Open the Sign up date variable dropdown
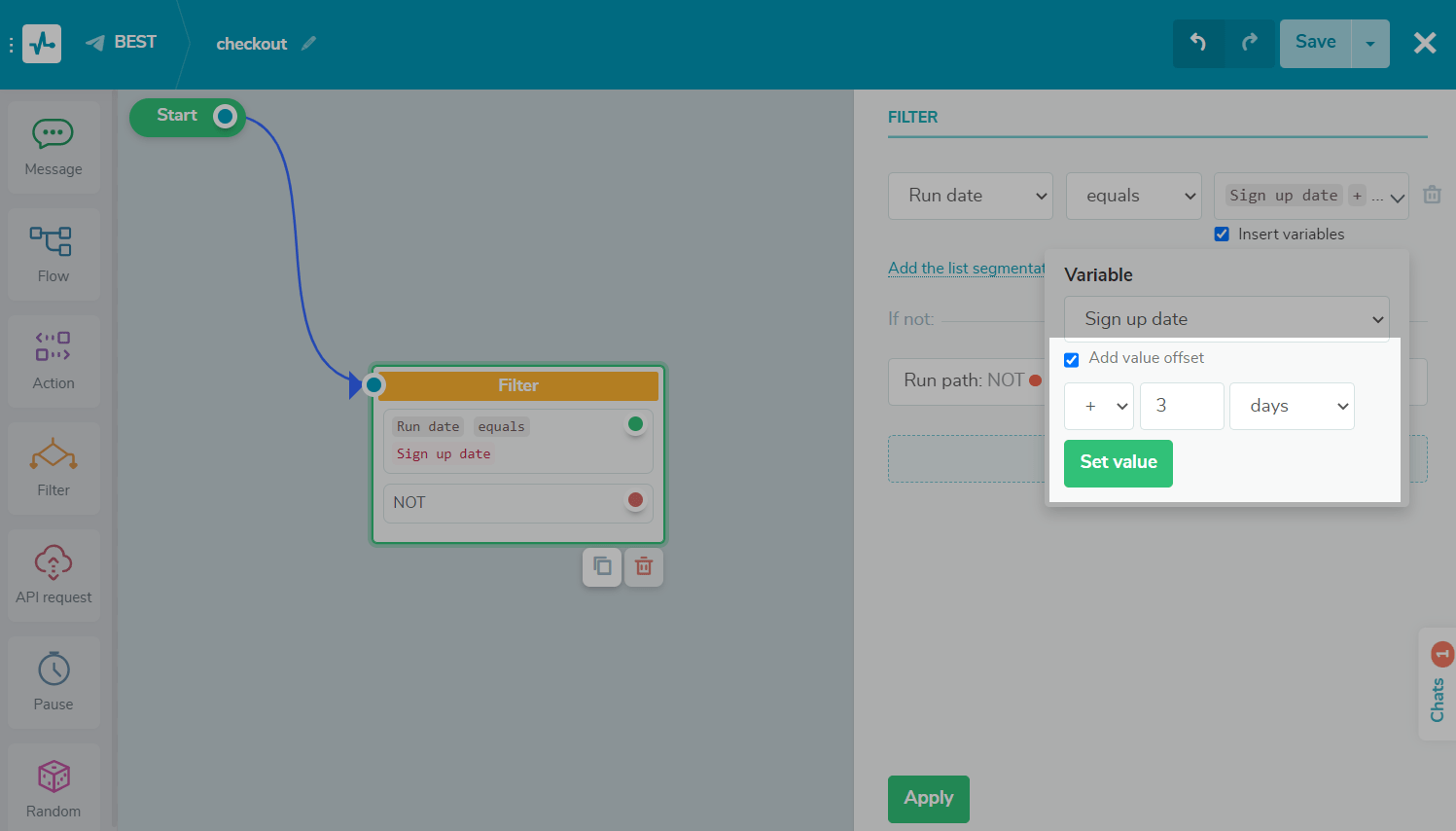The image size is (1456, 831). pos(1225,319)
